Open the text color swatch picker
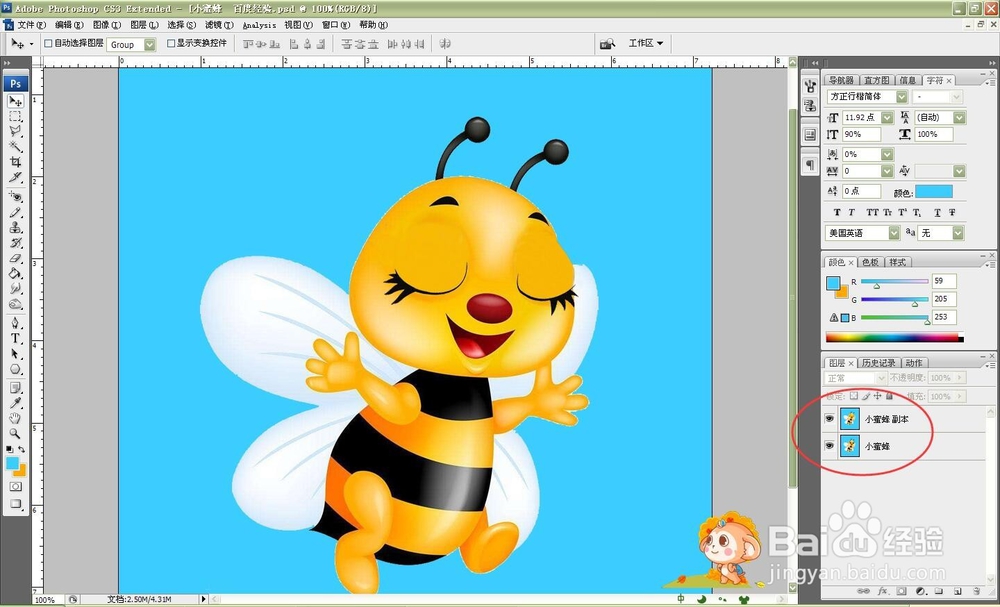Image resolution: width=1000 pixels, height=607 pixels. point(934,193)
